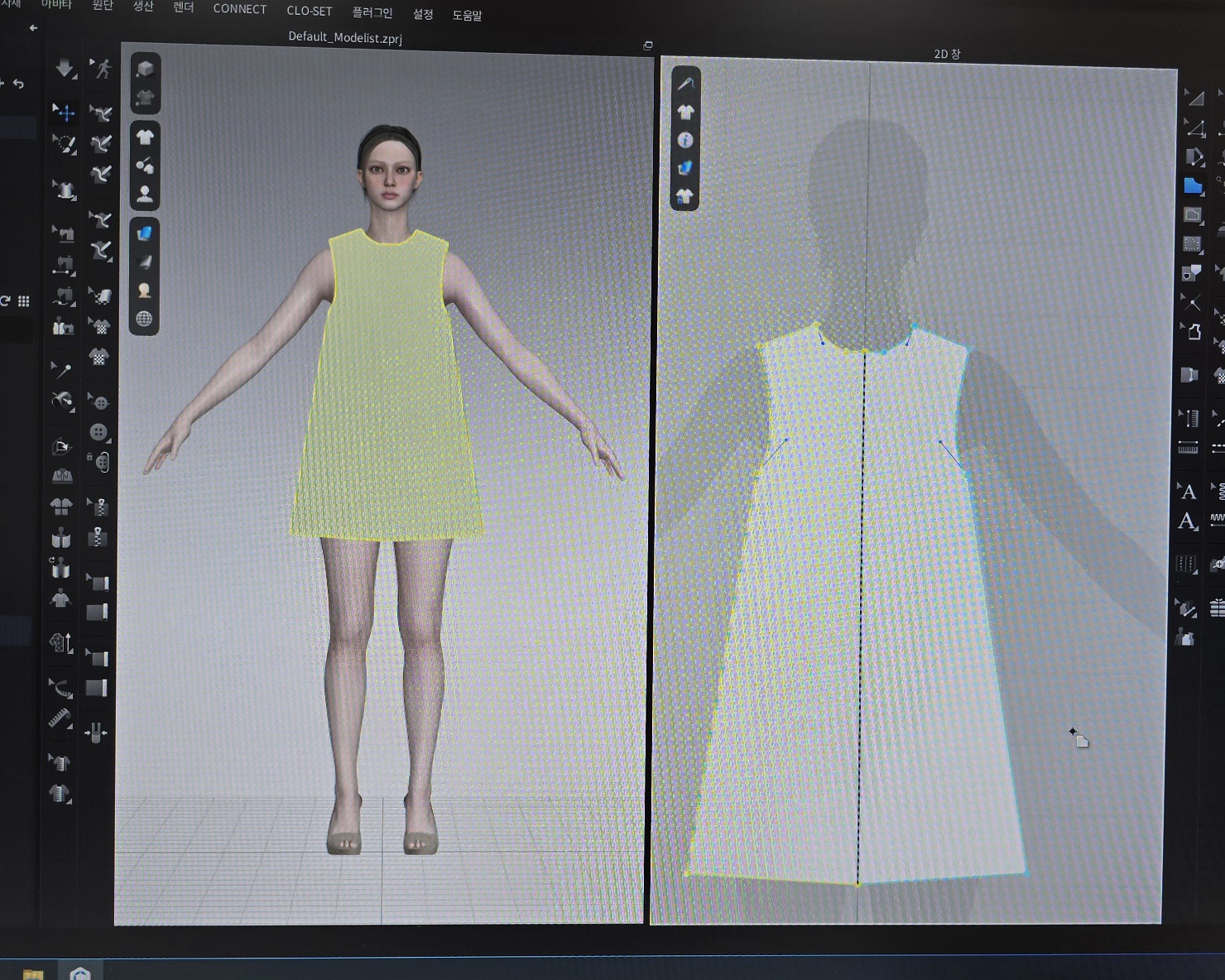Image resolution: width=1225 pixels, height=980 pixels.
Task: Click the back arrow in left panel
Action: pos(33,28)
